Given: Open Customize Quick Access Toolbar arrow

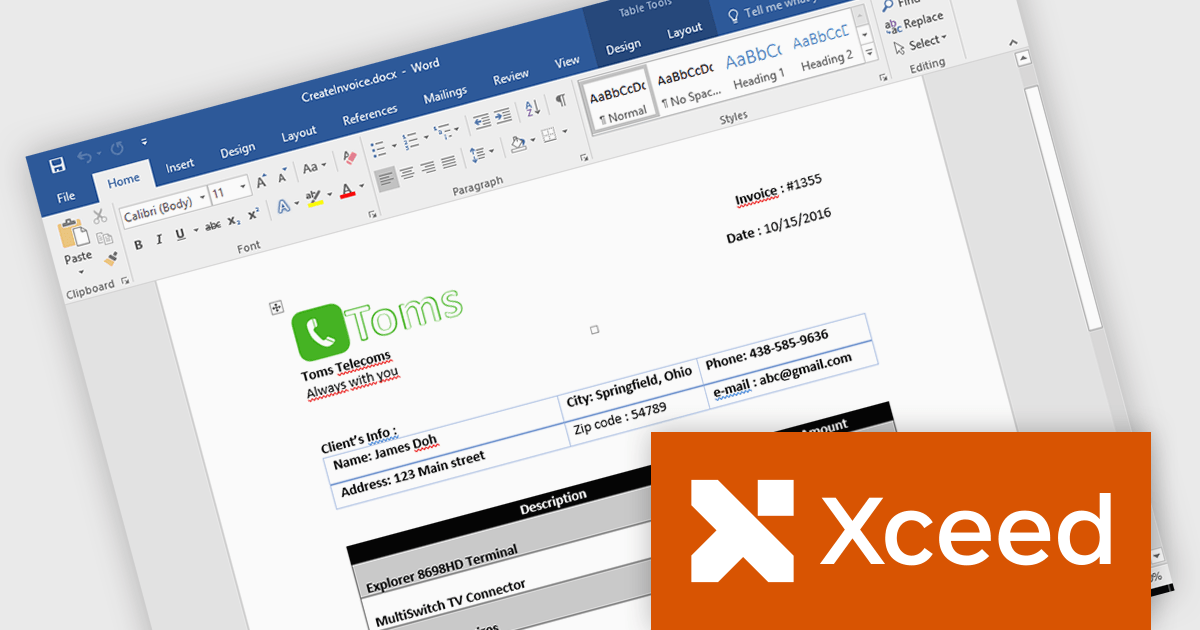Looking at the screenshot, I should click(144, 142).
